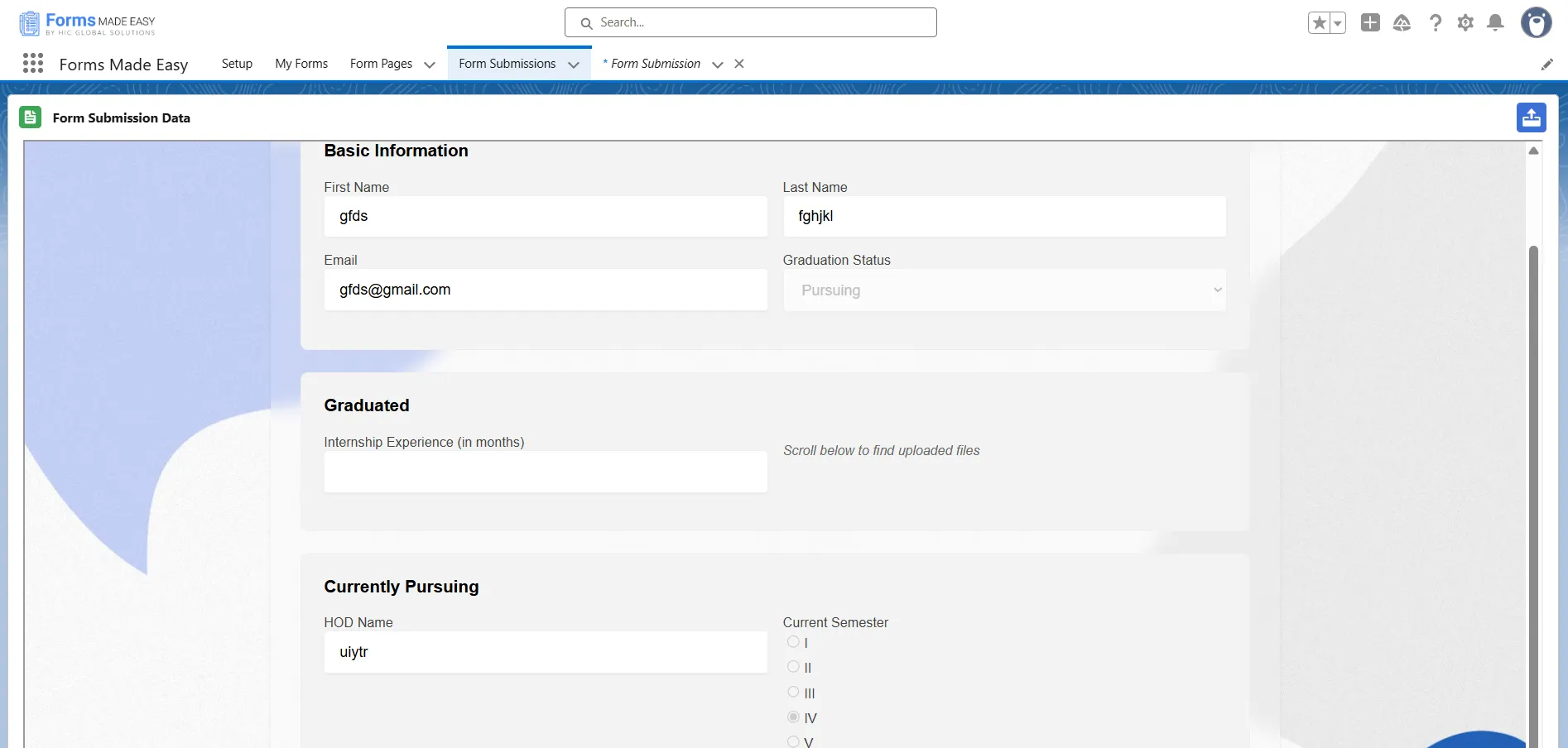Close the Form Submission tab
The width and height of the screenshot is (1568, 748).
(x=739, y=64)
